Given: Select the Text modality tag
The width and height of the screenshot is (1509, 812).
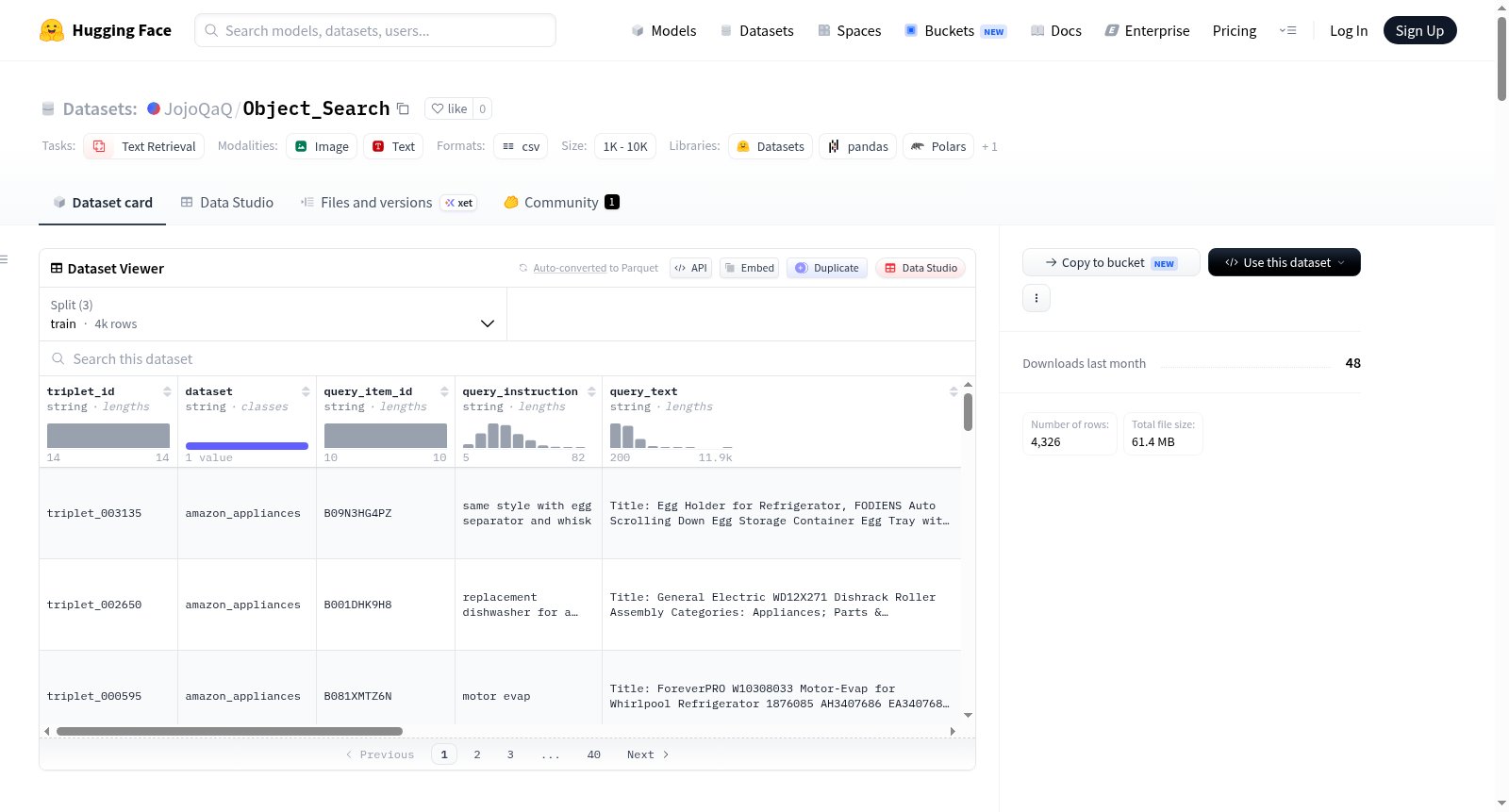Looking at the screenshot, I should [x=393, y=146].
